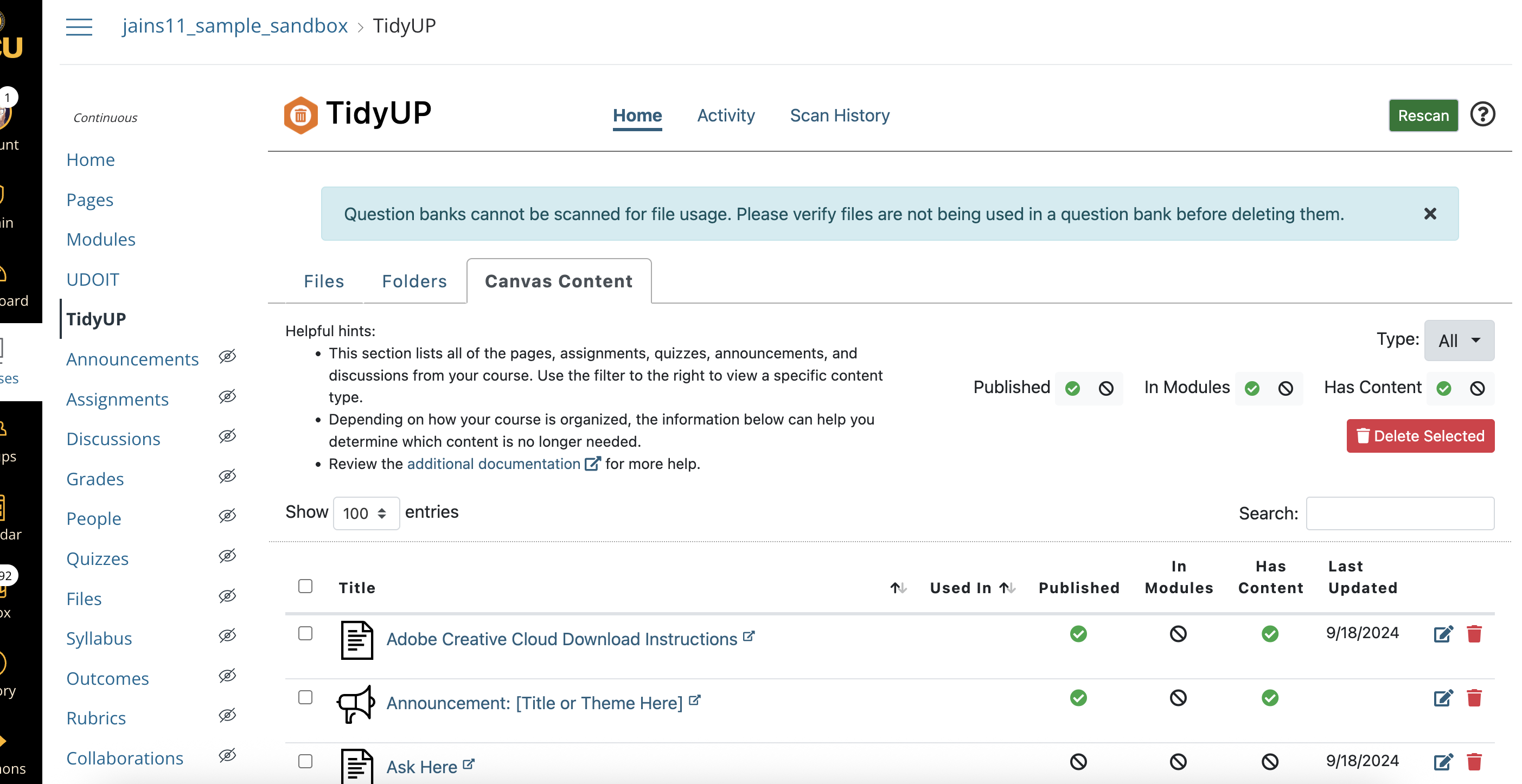The image size is (1522, 784).
Task: Delete the Announcement Title or Theme row
Action: coord(1474,698)
